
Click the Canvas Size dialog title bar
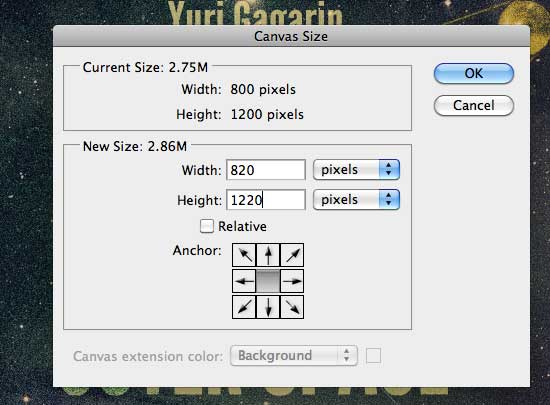291,36
